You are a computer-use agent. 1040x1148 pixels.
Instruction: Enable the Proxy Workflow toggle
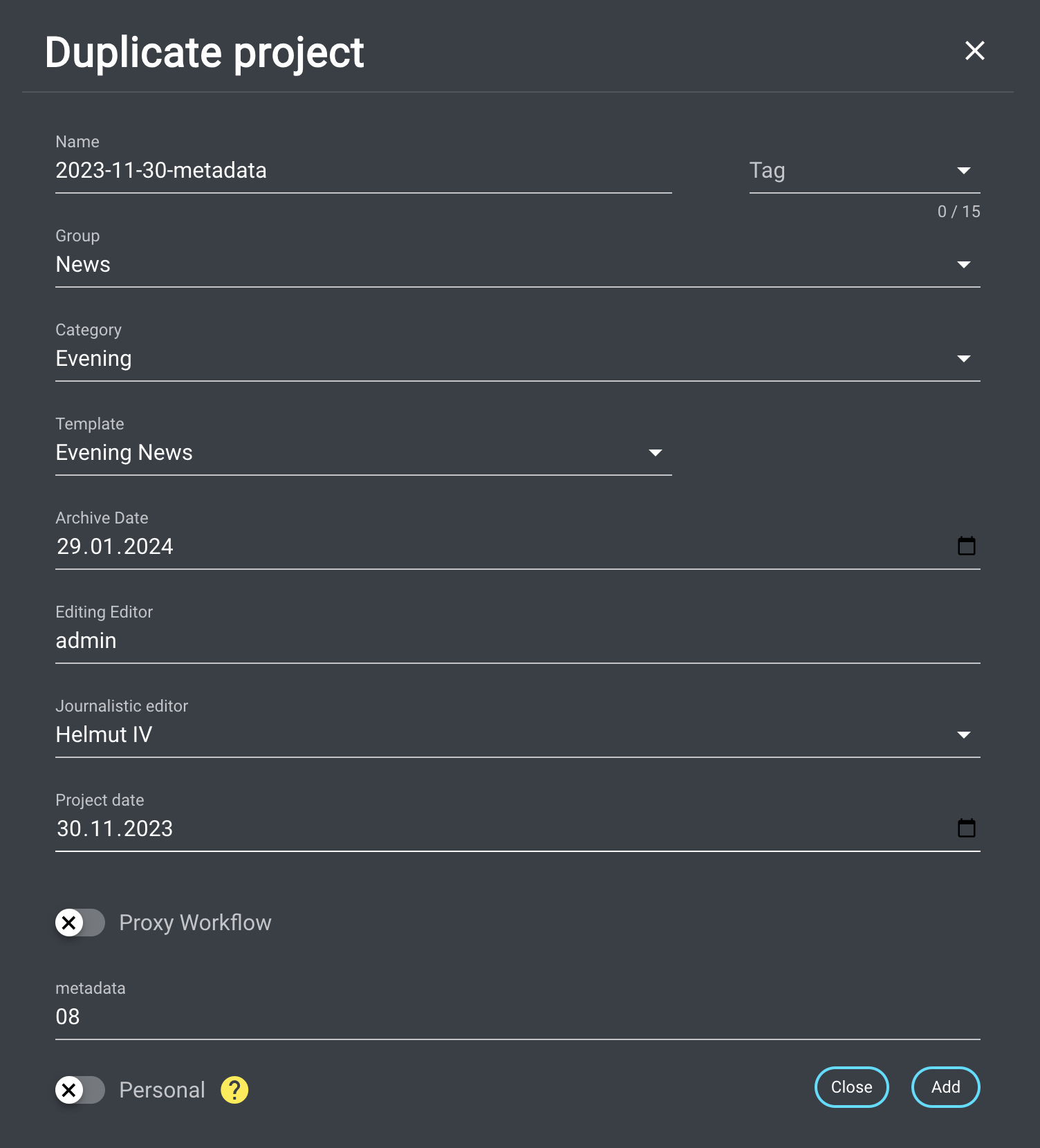click(80, 923)
